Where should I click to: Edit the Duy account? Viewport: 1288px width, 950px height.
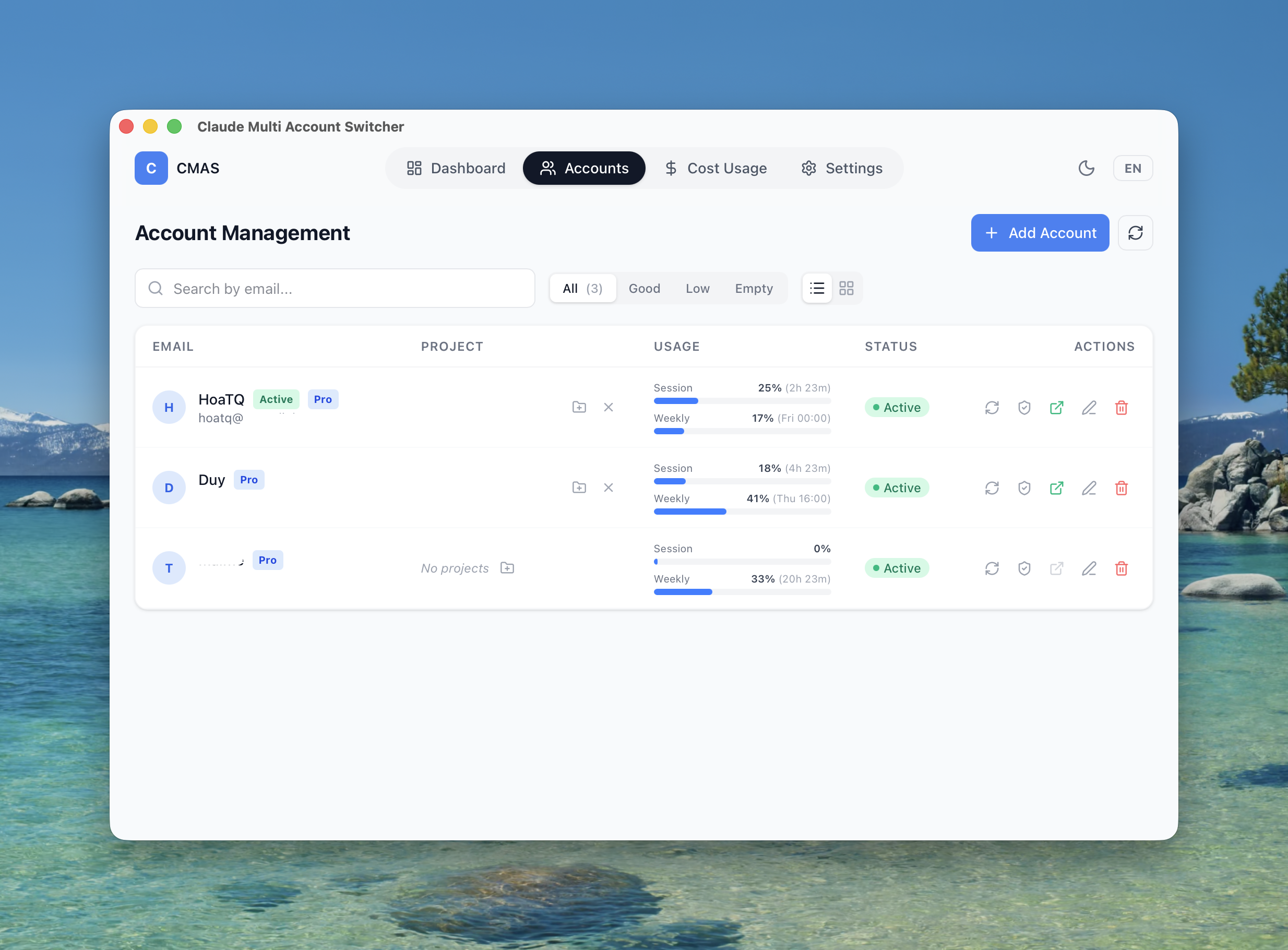1089,488
